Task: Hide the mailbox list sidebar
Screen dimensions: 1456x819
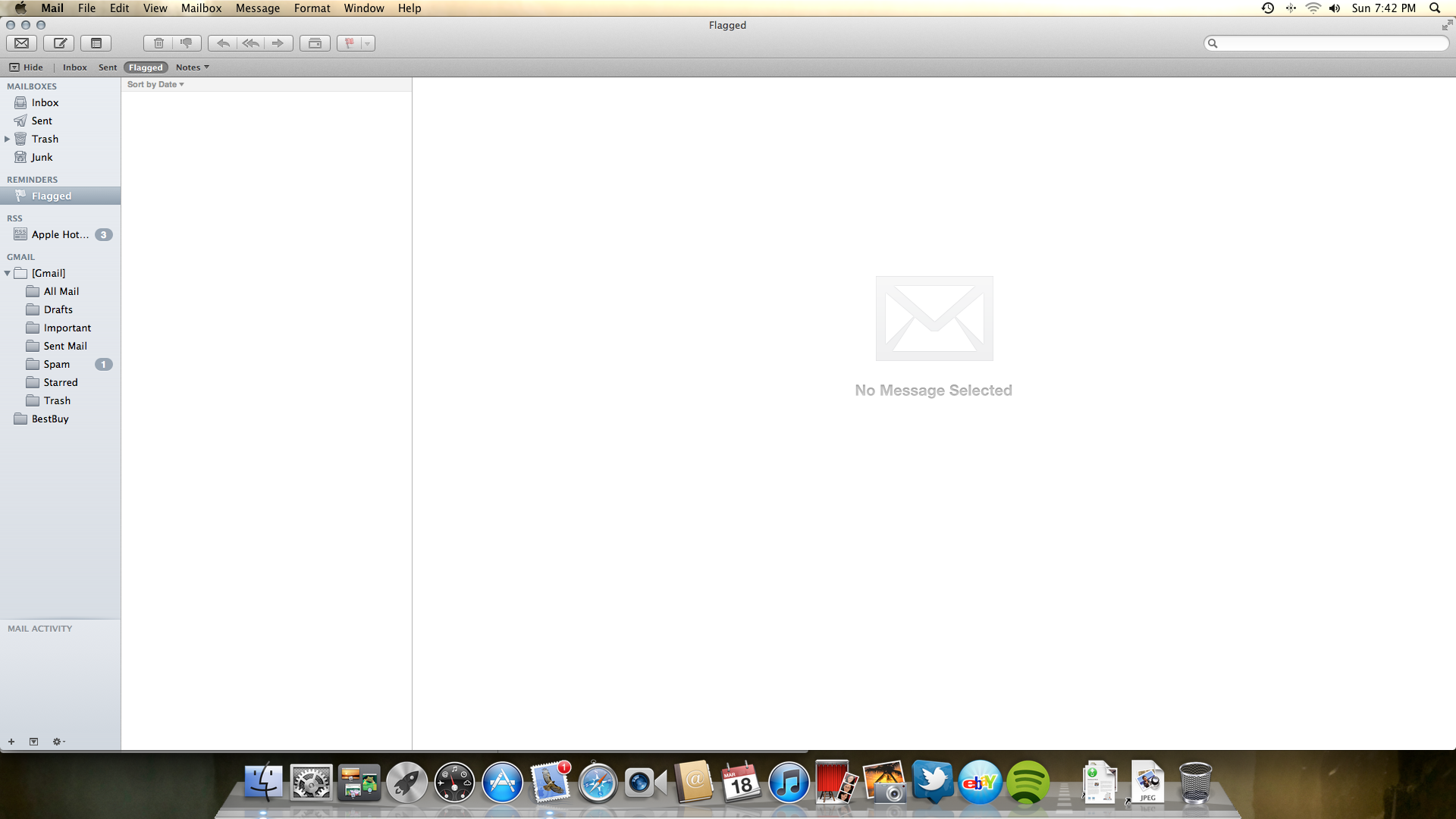Action: coord(26,67)
